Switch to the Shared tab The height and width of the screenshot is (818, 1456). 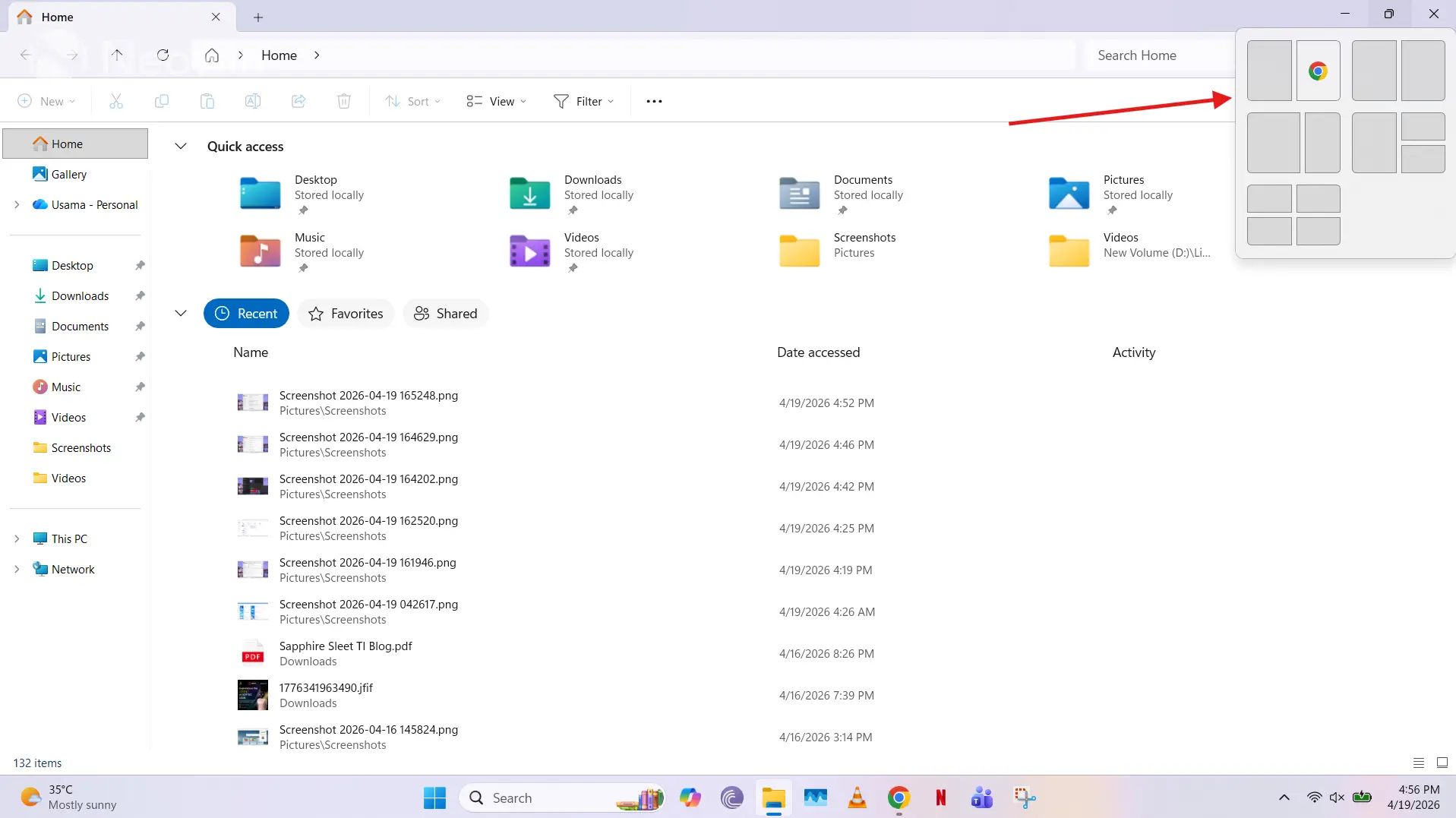pos(445,314)
